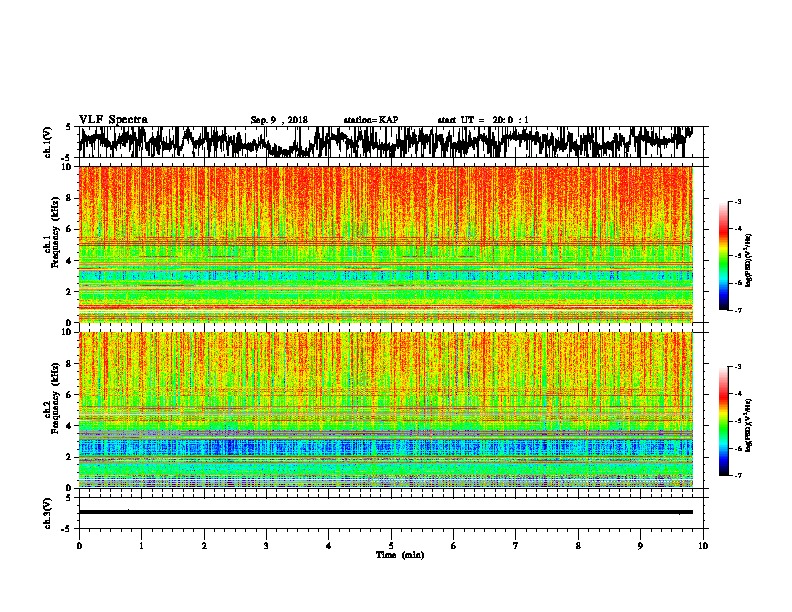Click the "Time (min)" axis title
Viewport: 792px width, 612px height.
click(x=400, y=555)
